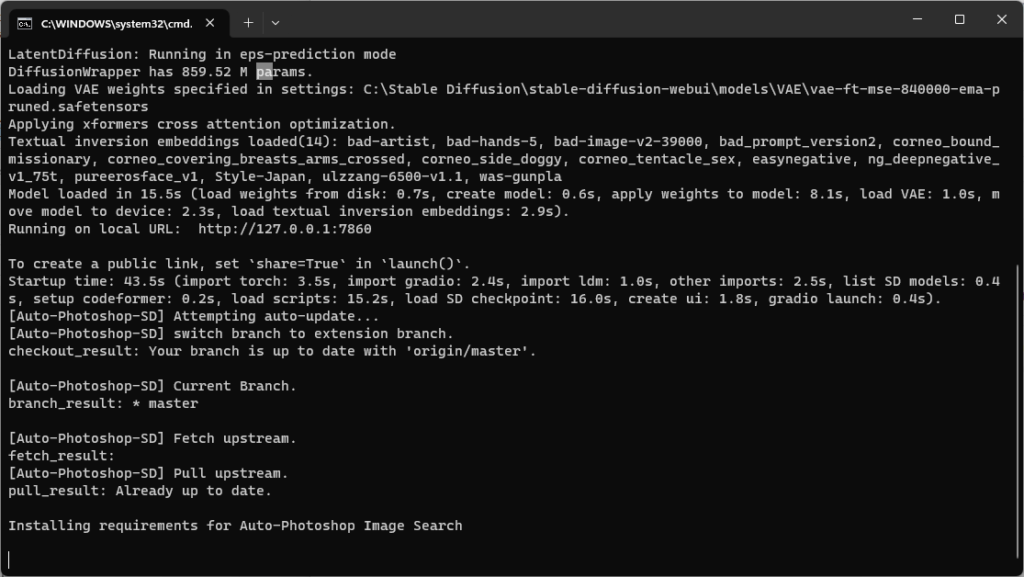Click 'LatentDiffusion: Running in eps-prediction mode' line
Screen dimensions: 1024x577
click(x=202, y=54)
